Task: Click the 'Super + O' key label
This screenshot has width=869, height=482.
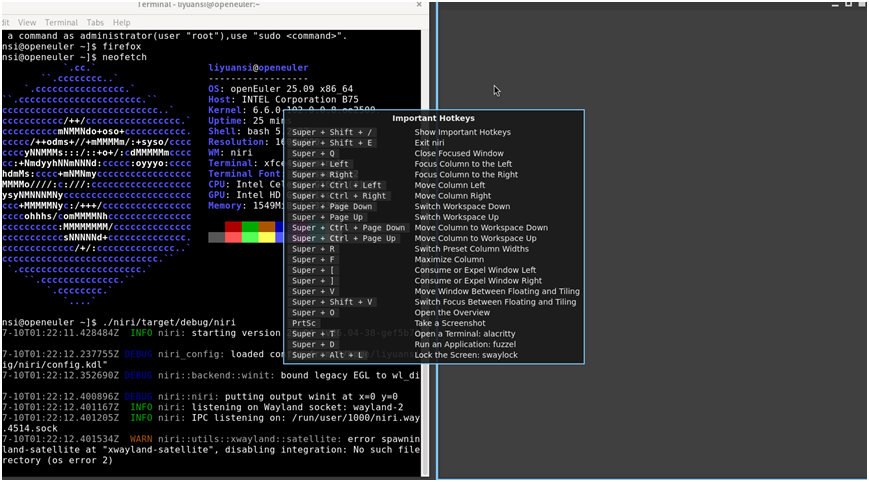Action: [x=313, y=312]
